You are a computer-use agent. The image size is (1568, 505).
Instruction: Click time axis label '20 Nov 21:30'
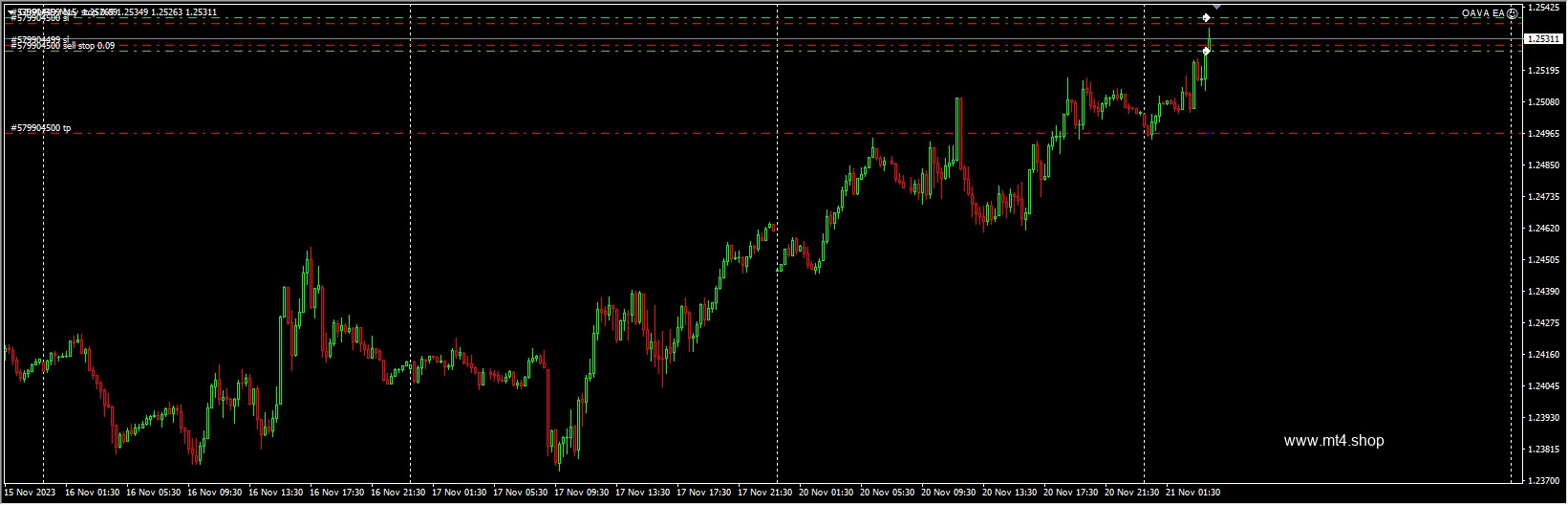1132,494
